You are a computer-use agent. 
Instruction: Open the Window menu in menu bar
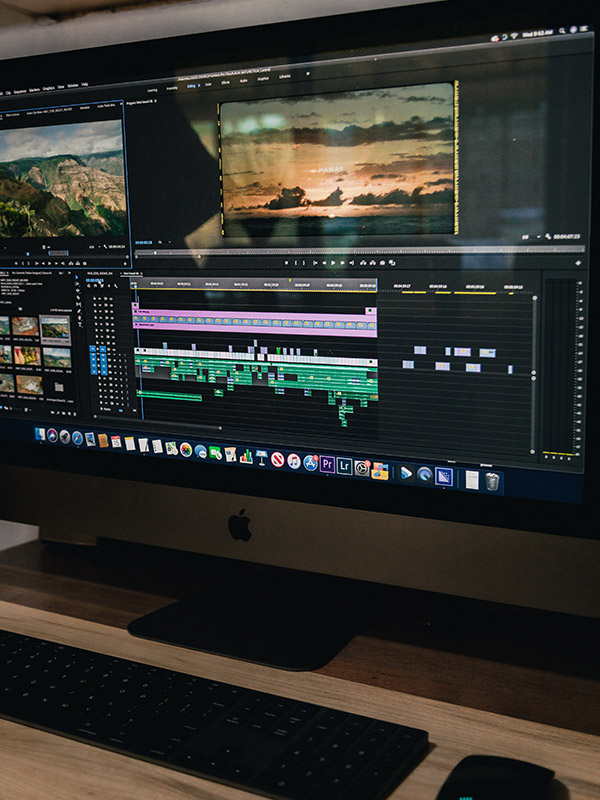pyautogui.click(x=72, y=86)
